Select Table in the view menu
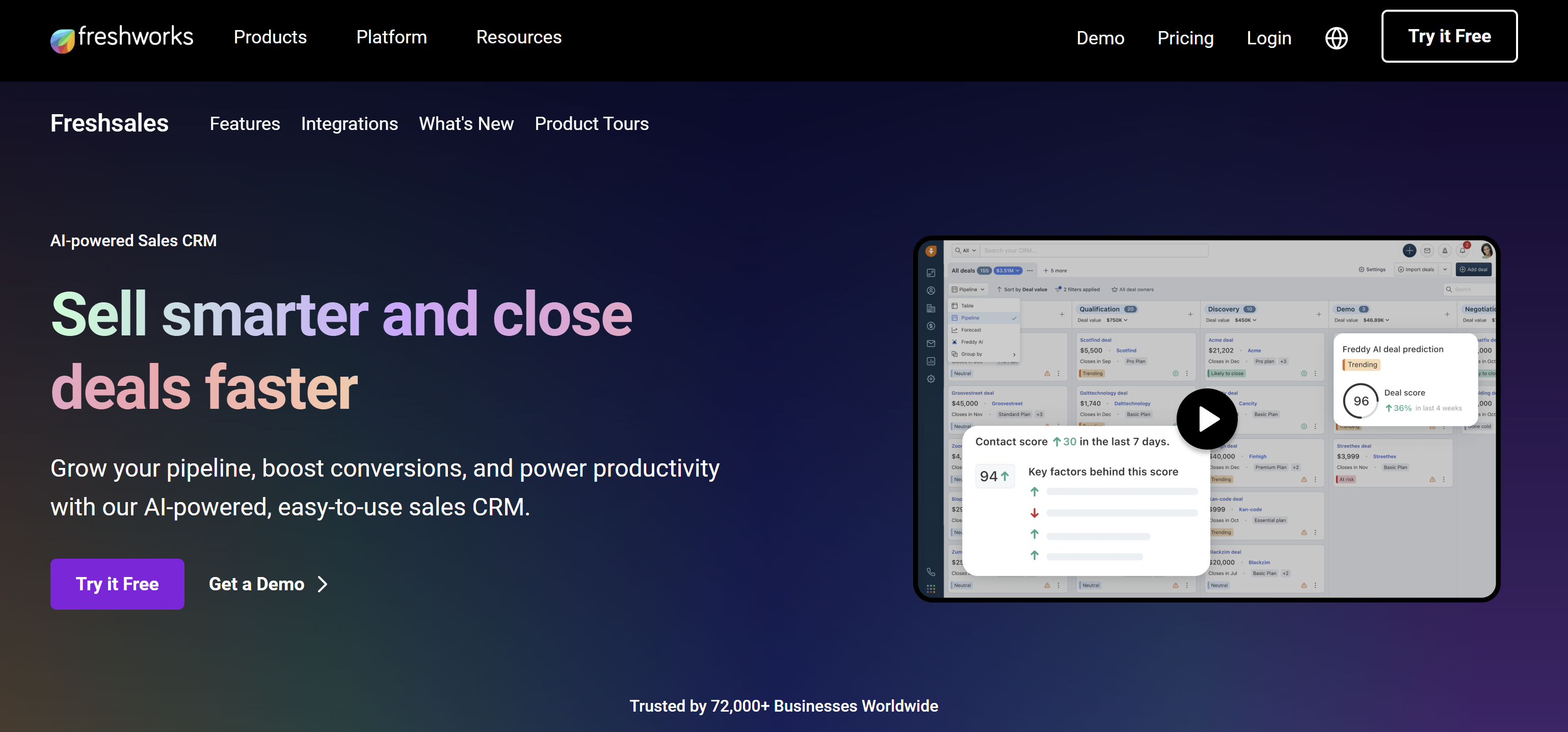1568x732 pixels. point(984,306)
